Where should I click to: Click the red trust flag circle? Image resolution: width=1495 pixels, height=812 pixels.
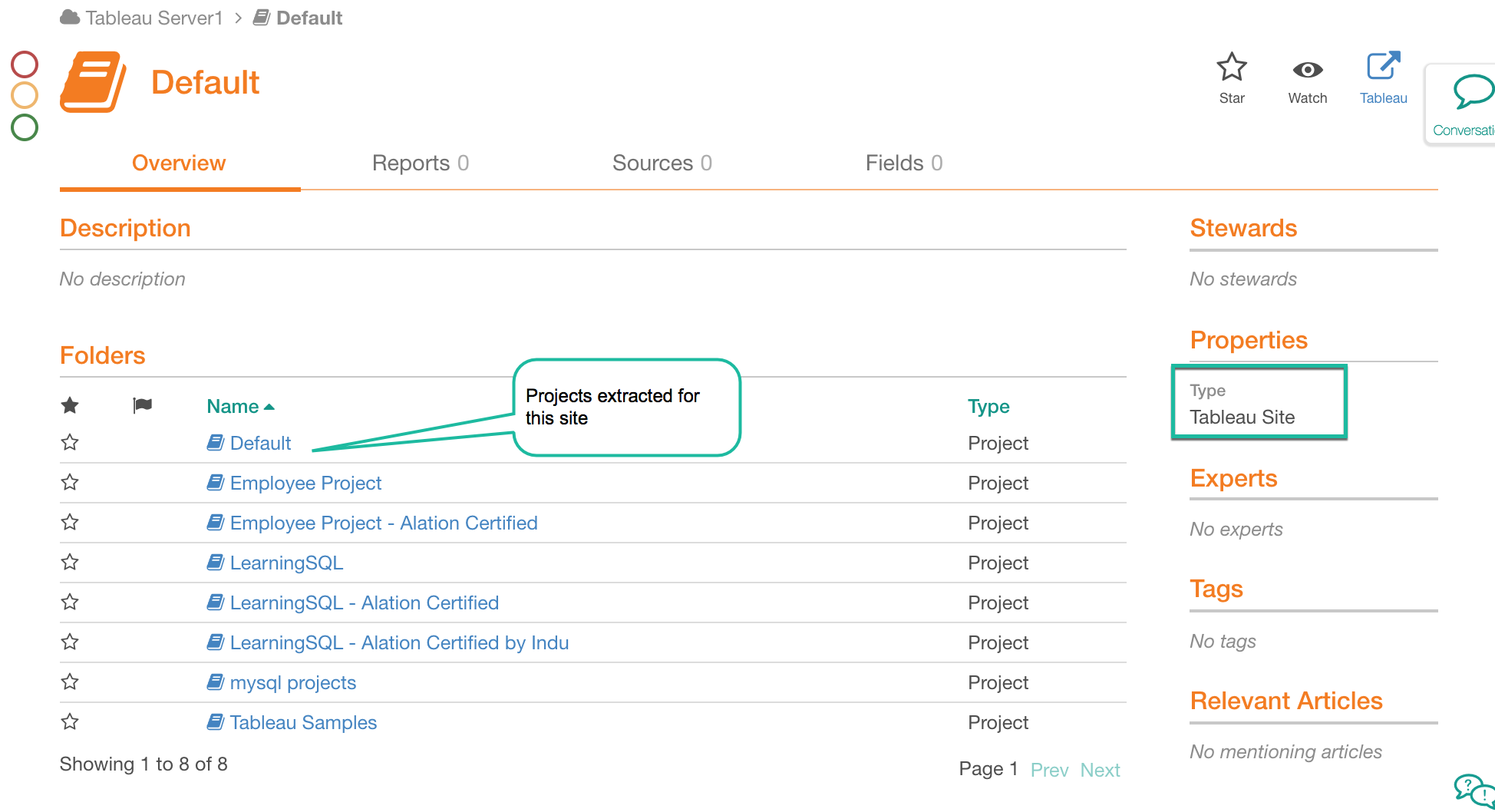pos(25,64)
